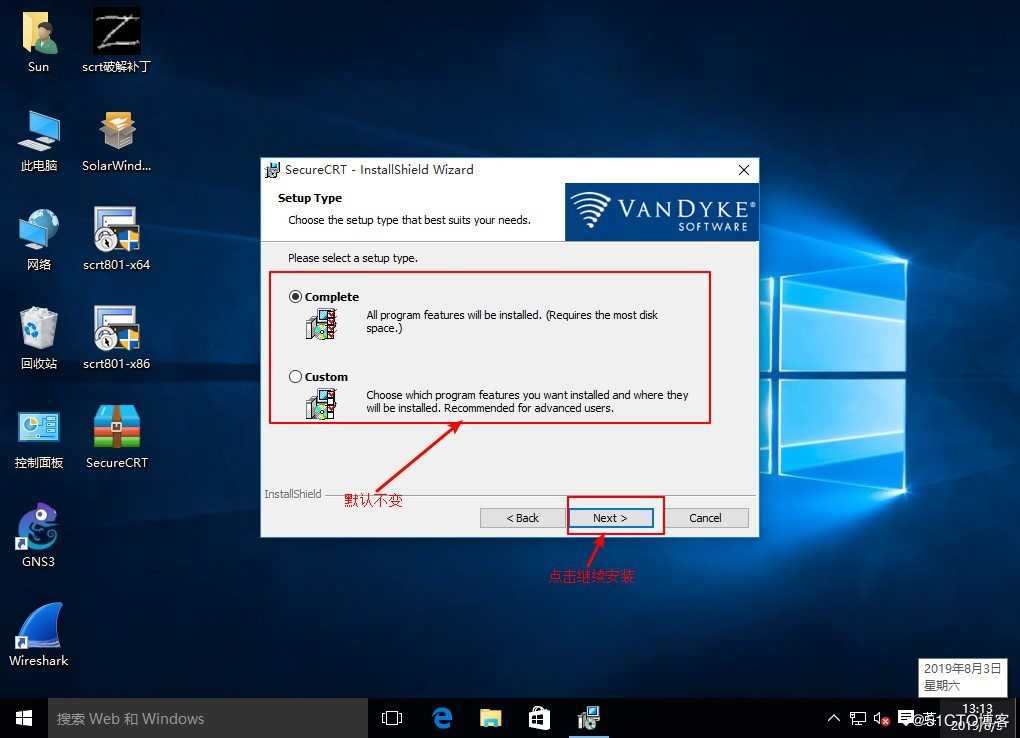Viewport: 1020px width, 738px height.
Task: Open 控制面板 (Control Panel) desktop icon
Action: 38,437
